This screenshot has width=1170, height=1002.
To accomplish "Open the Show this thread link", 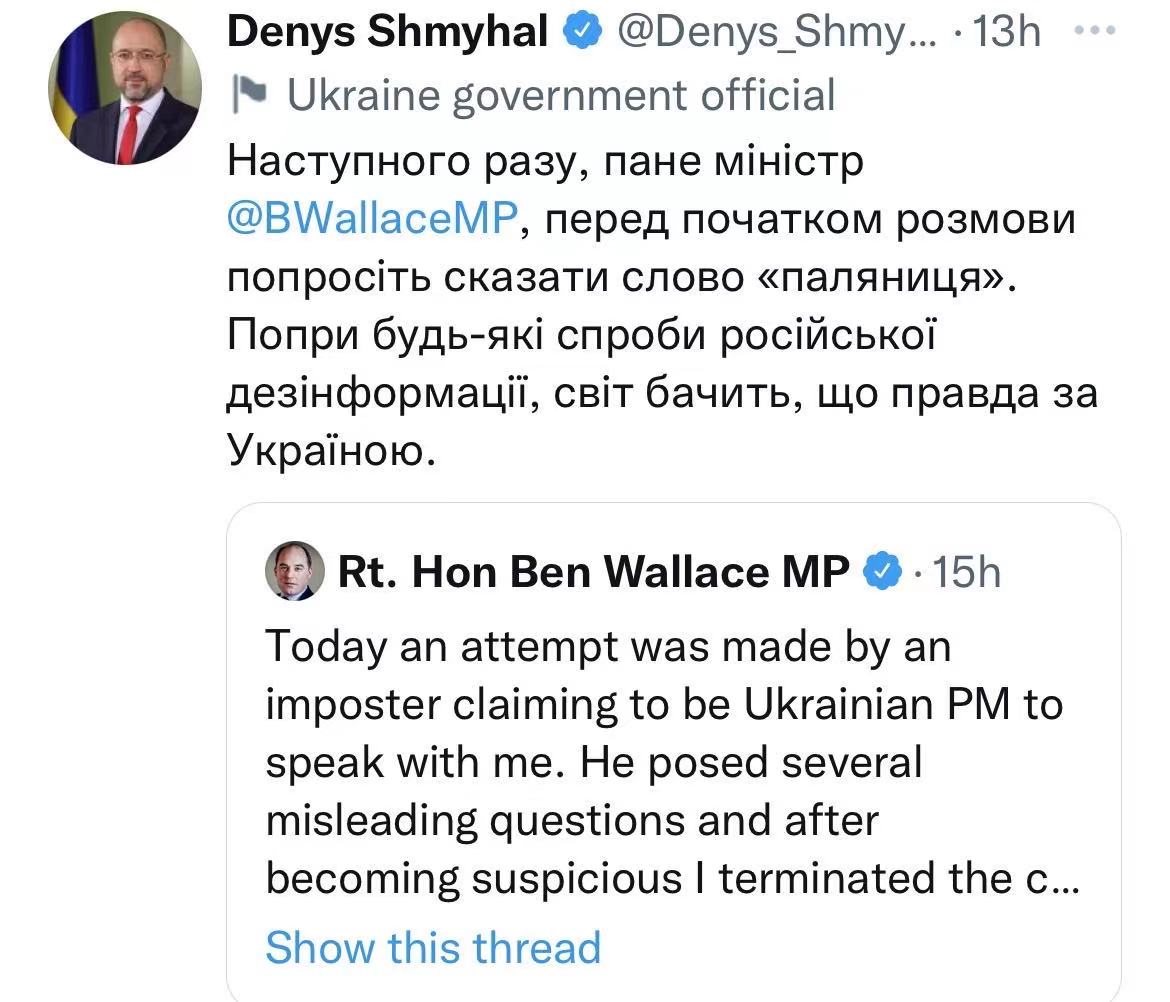I will pos(433,946).
